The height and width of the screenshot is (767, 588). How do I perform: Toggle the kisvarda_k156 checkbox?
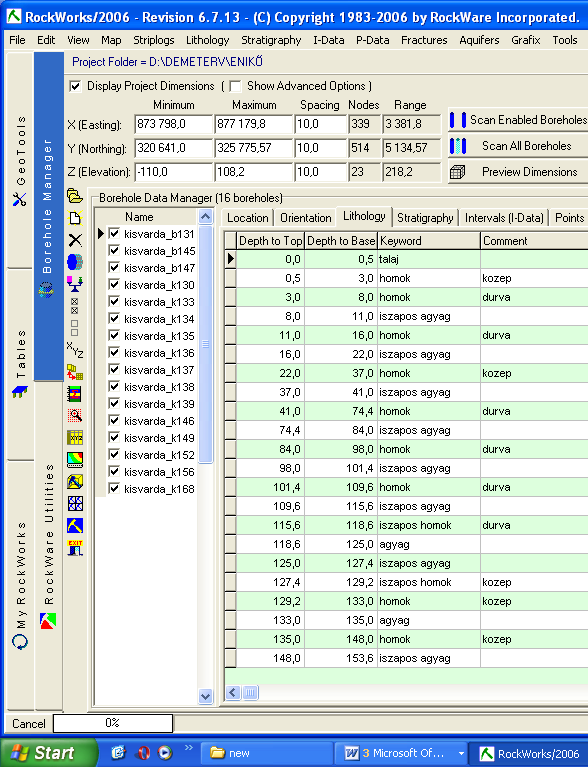114,472
